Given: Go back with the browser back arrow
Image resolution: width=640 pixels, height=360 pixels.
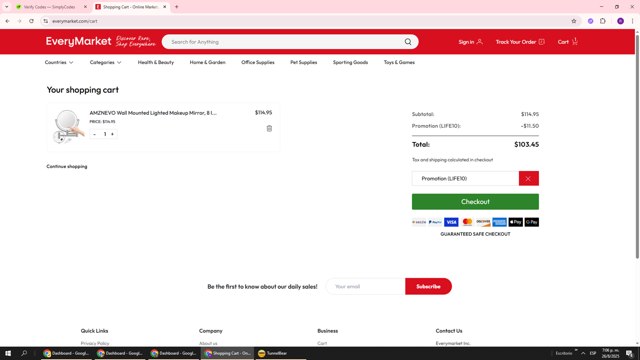Looking at the screenshot, I should (x=8, y=21).
